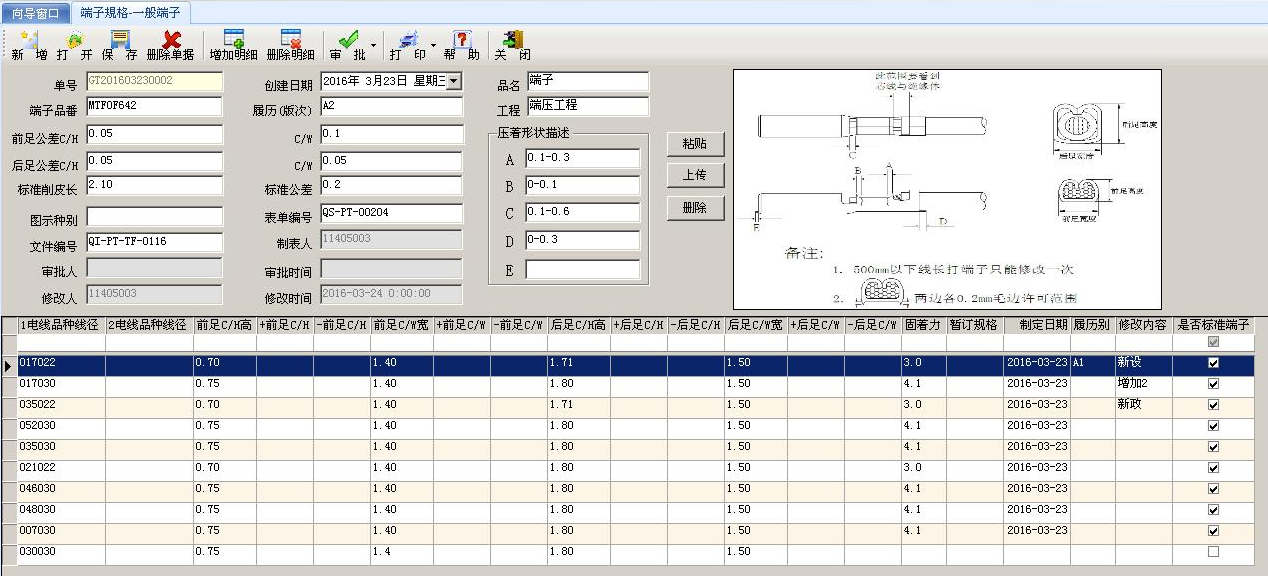Expand the 打印 dropdown arrow
The image size is (1268, 576).
(x=433, y=45)
